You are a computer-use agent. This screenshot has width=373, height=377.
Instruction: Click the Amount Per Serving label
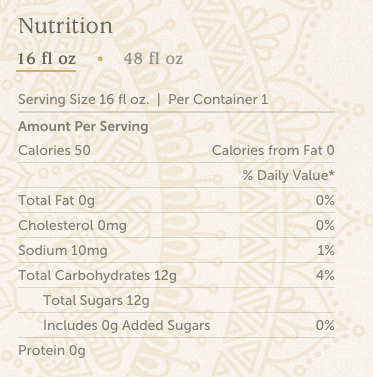83,127
